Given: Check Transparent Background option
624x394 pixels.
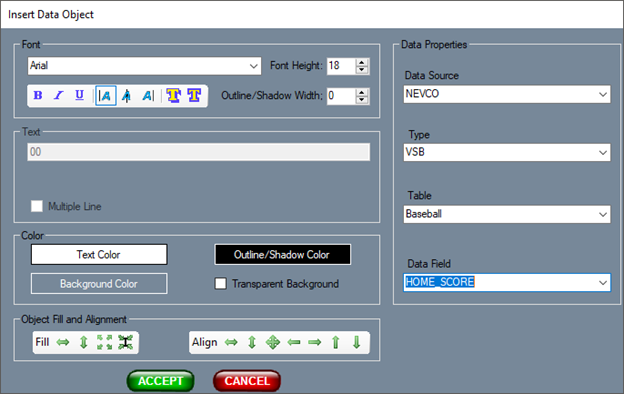Looking at the screenshot, I should pos(220,284).
